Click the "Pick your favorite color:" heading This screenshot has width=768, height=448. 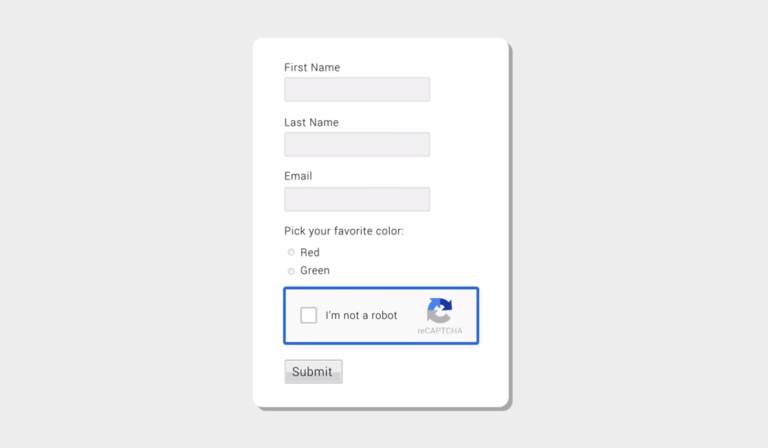point(344,231)
